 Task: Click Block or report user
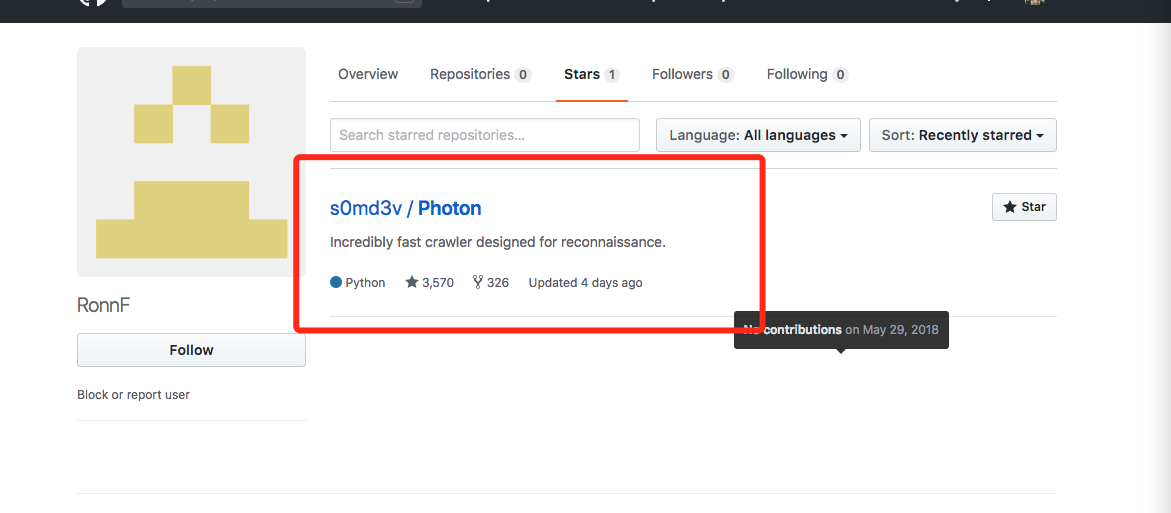[x=133, y=395]
